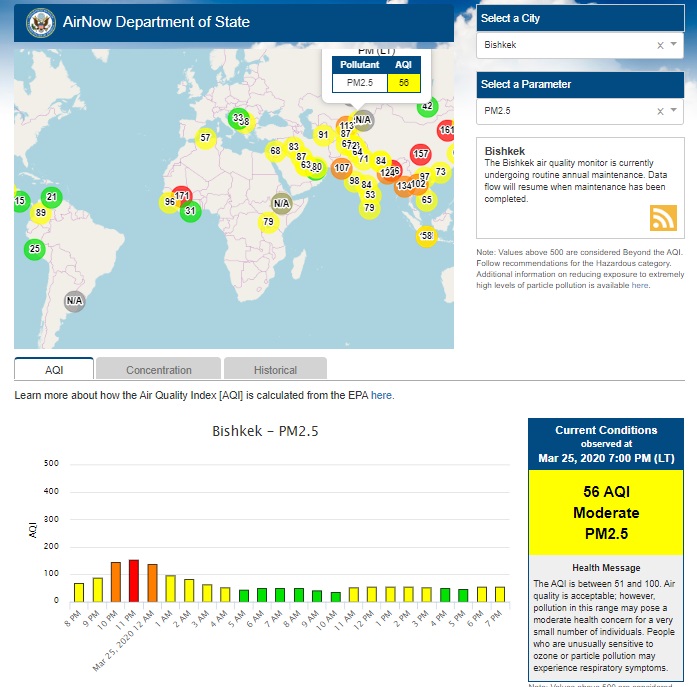Click the yellow 79 marker in Africa

[x=267, y=222]
